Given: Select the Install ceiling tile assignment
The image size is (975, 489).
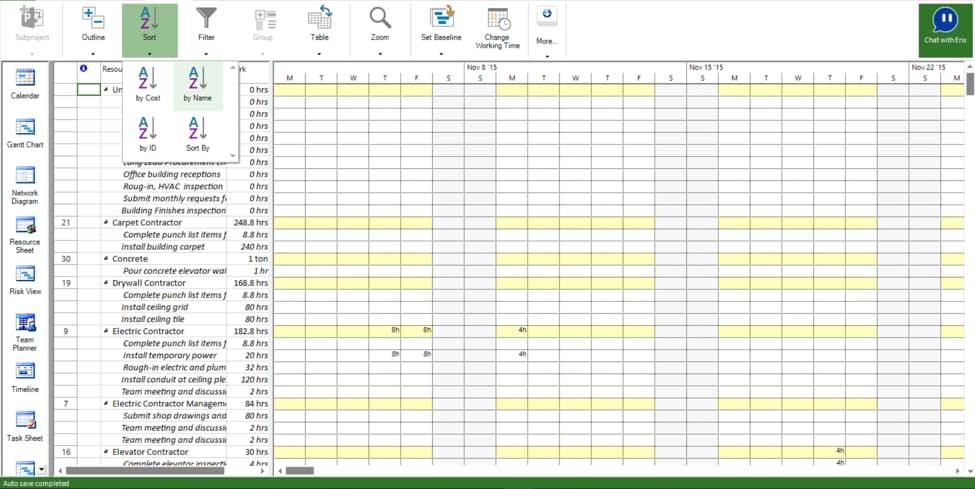Looking at the screenshot, I should [152, 319].
